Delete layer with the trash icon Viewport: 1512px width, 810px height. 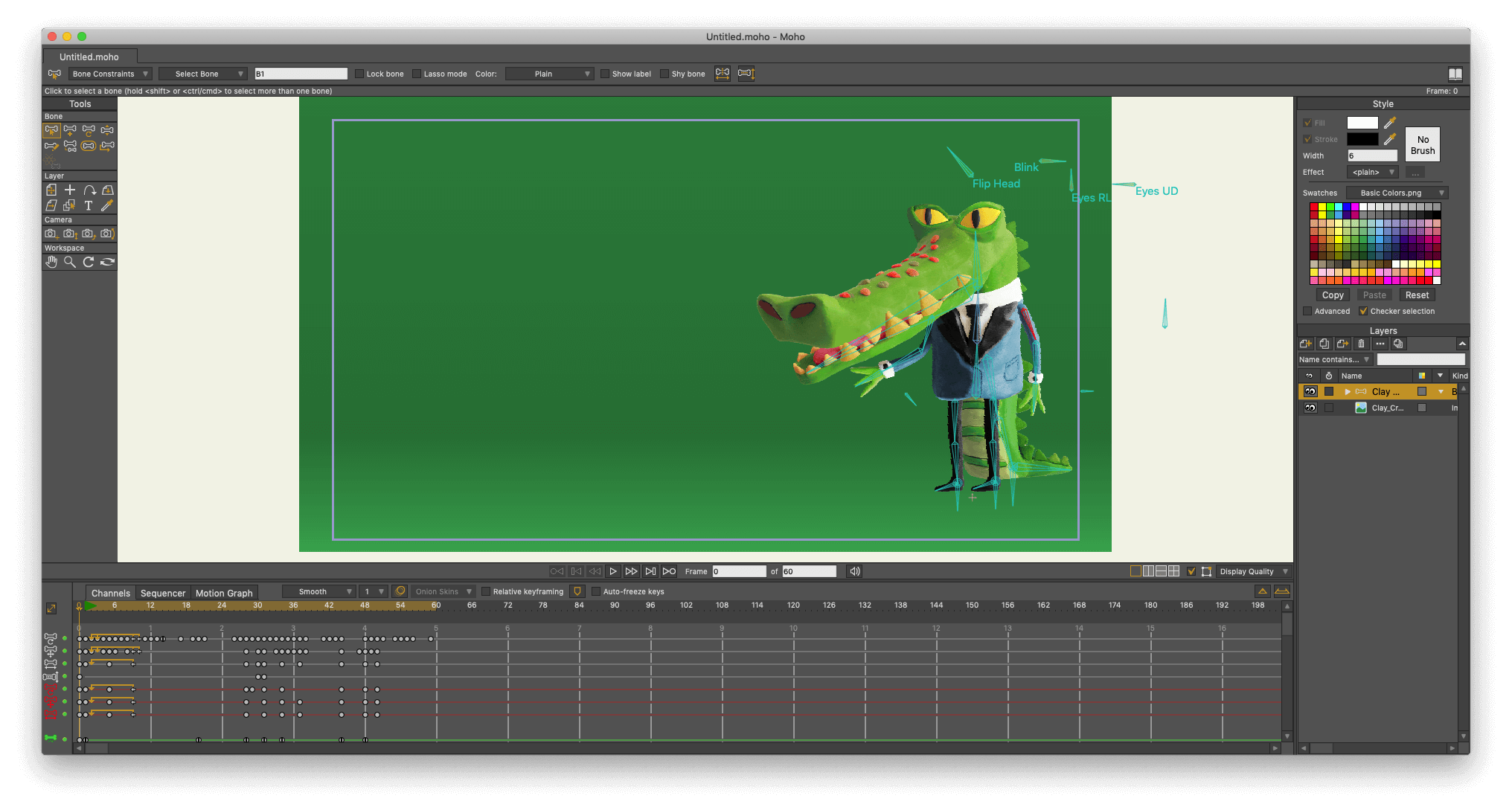[1362, 344]
